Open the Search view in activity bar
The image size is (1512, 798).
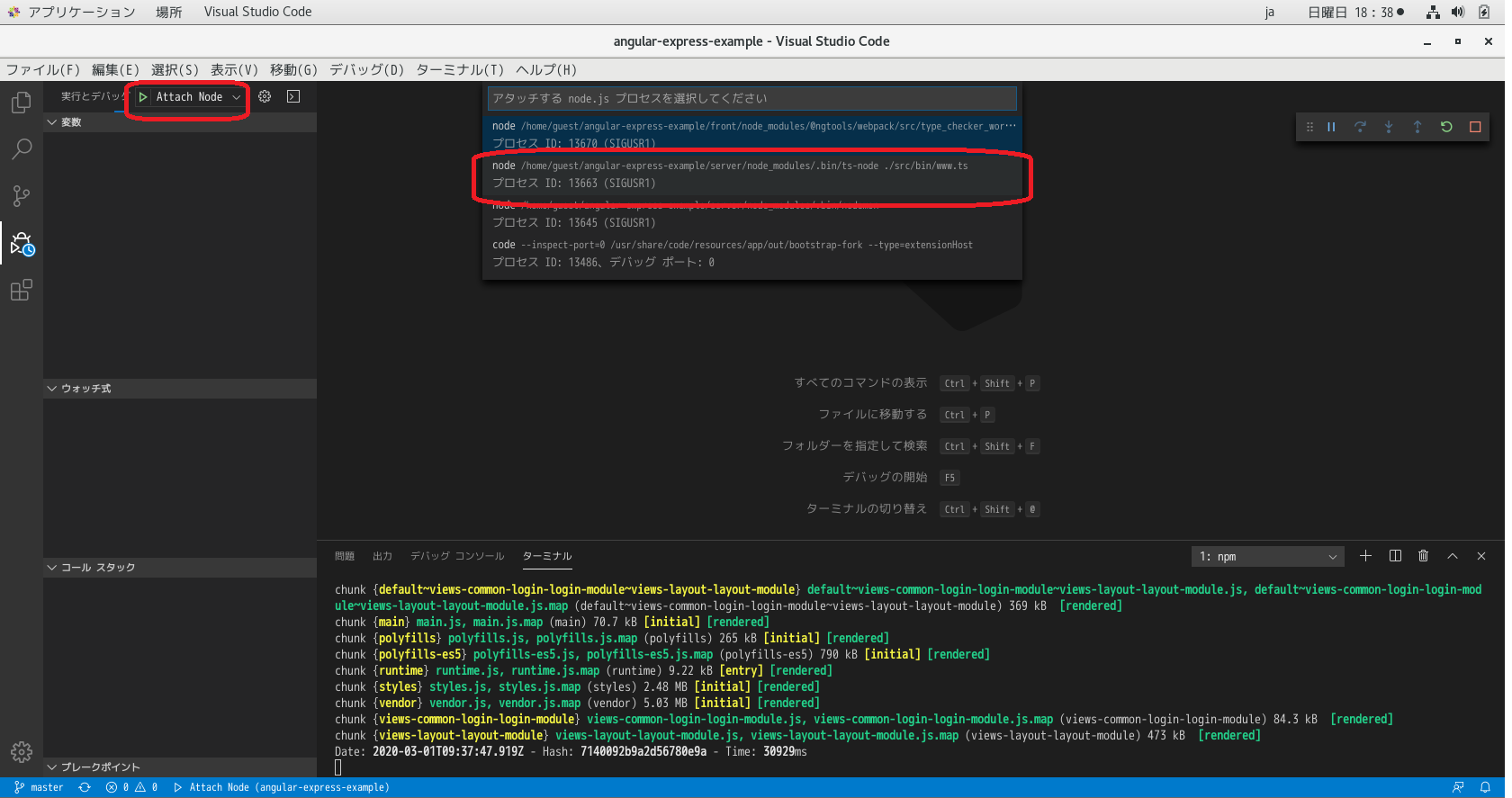22,149
